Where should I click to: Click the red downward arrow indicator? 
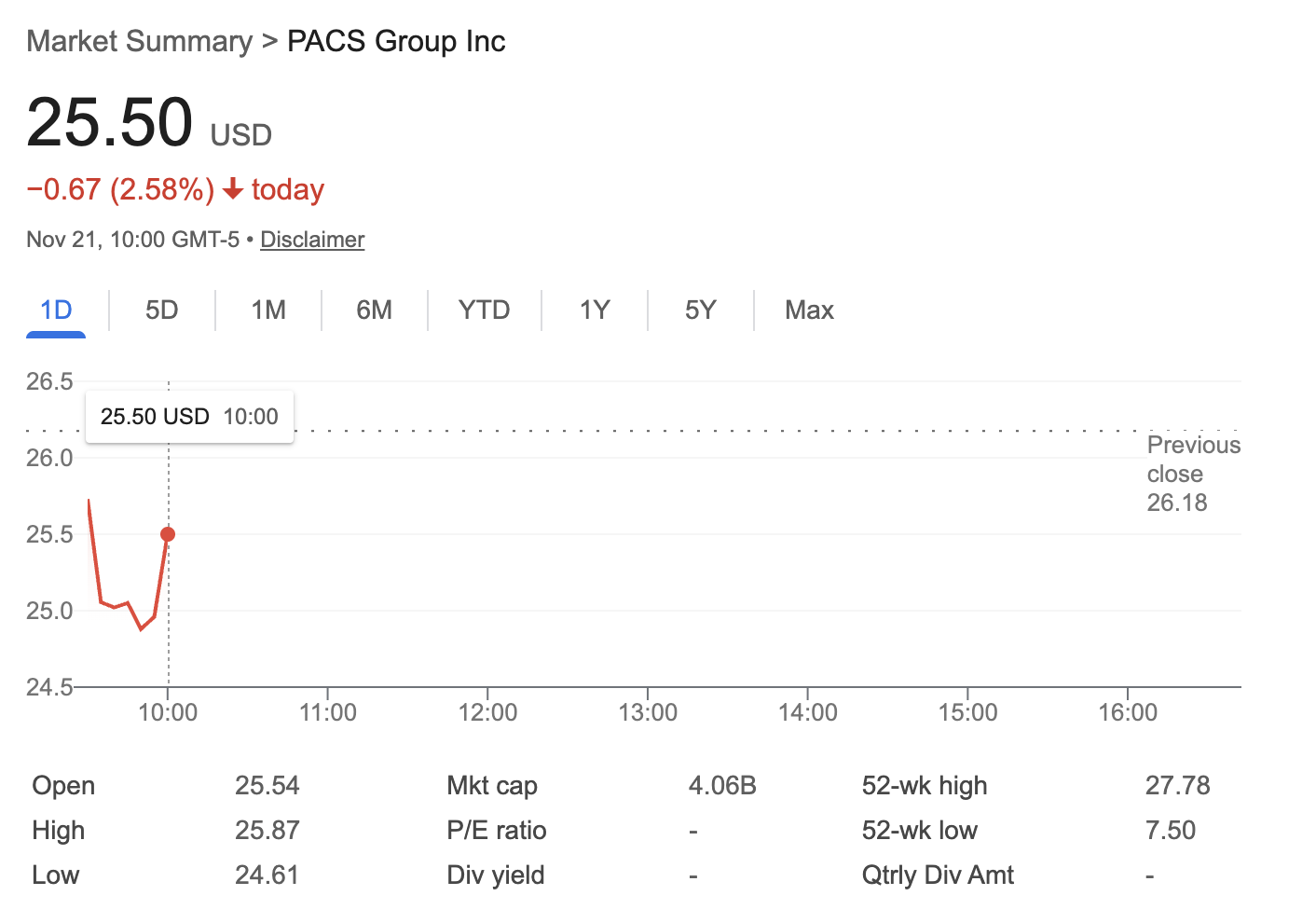tap(232, 189)
